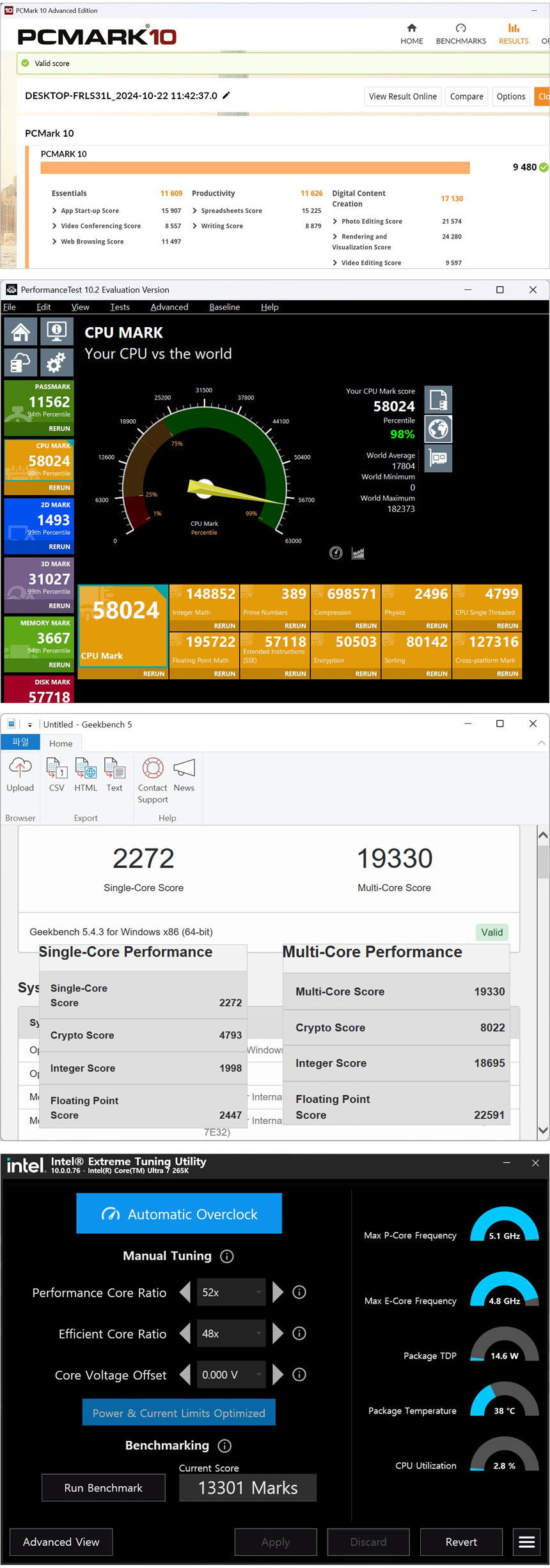Export Geekbench results as Text

(x=114, y=775)
